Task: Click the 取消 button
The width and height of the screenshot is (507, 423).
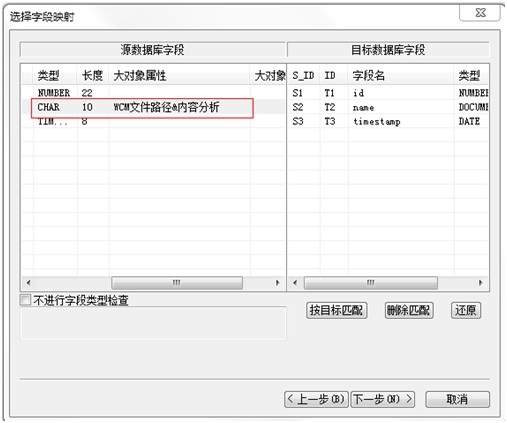Action: [457, 399]
